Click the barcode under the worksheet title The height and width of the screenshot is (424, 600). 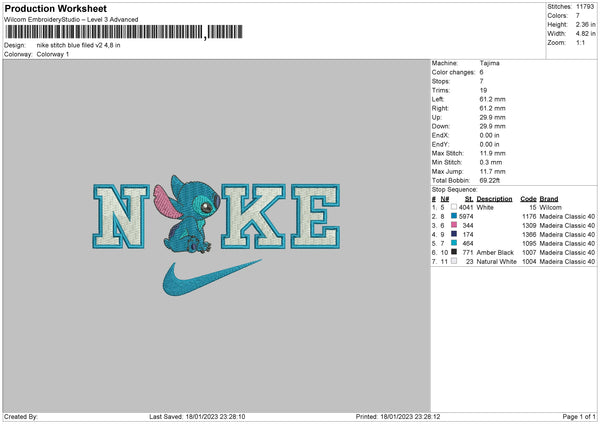124,32
